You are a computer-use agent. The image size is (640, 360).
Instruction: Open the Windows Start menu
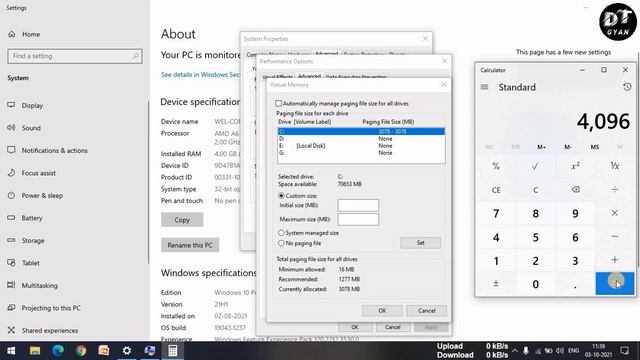pos(11,351)
